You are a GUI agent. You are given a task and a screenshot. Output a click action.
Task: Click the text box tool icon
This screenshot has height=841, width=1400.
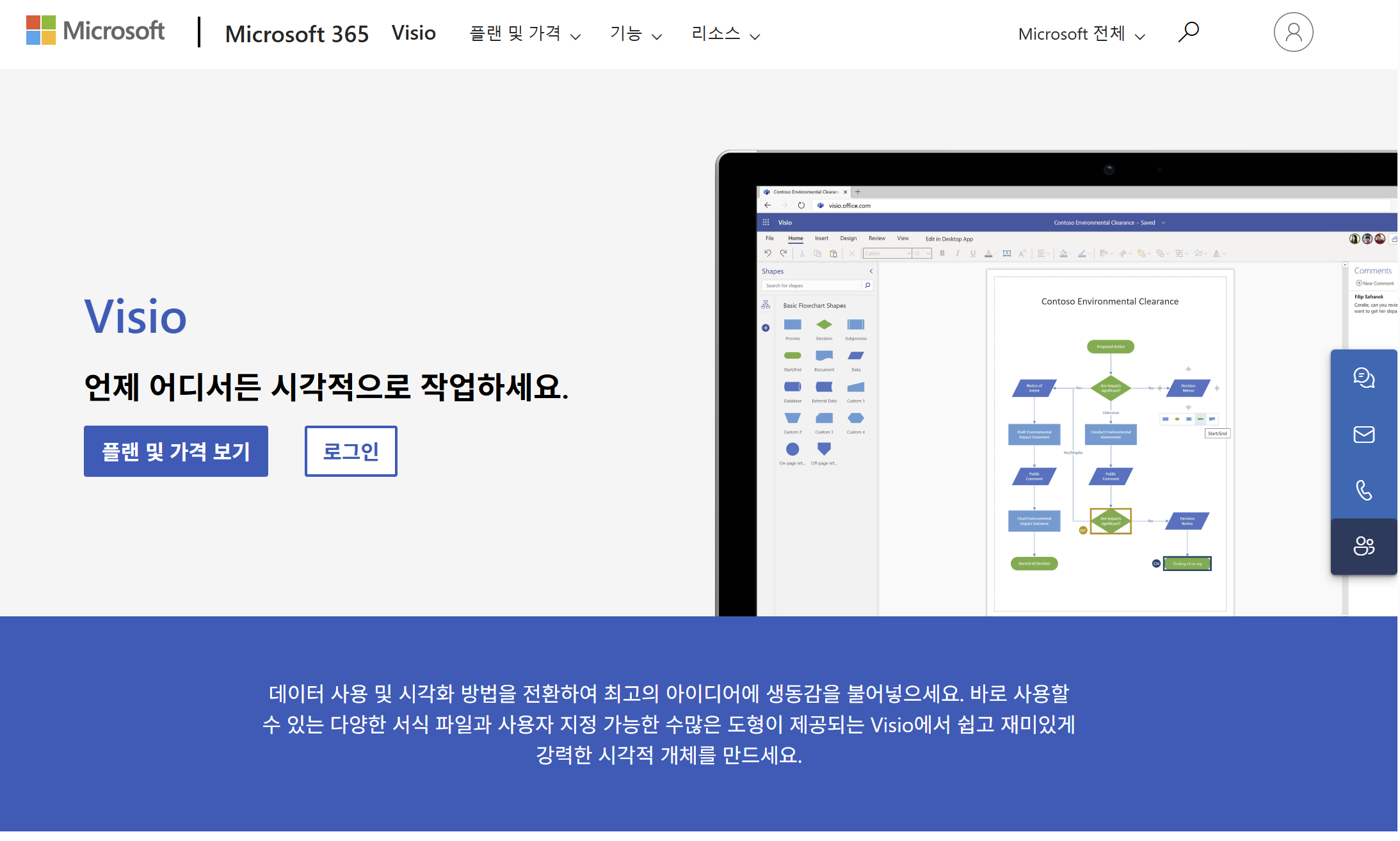point(1006,253)
